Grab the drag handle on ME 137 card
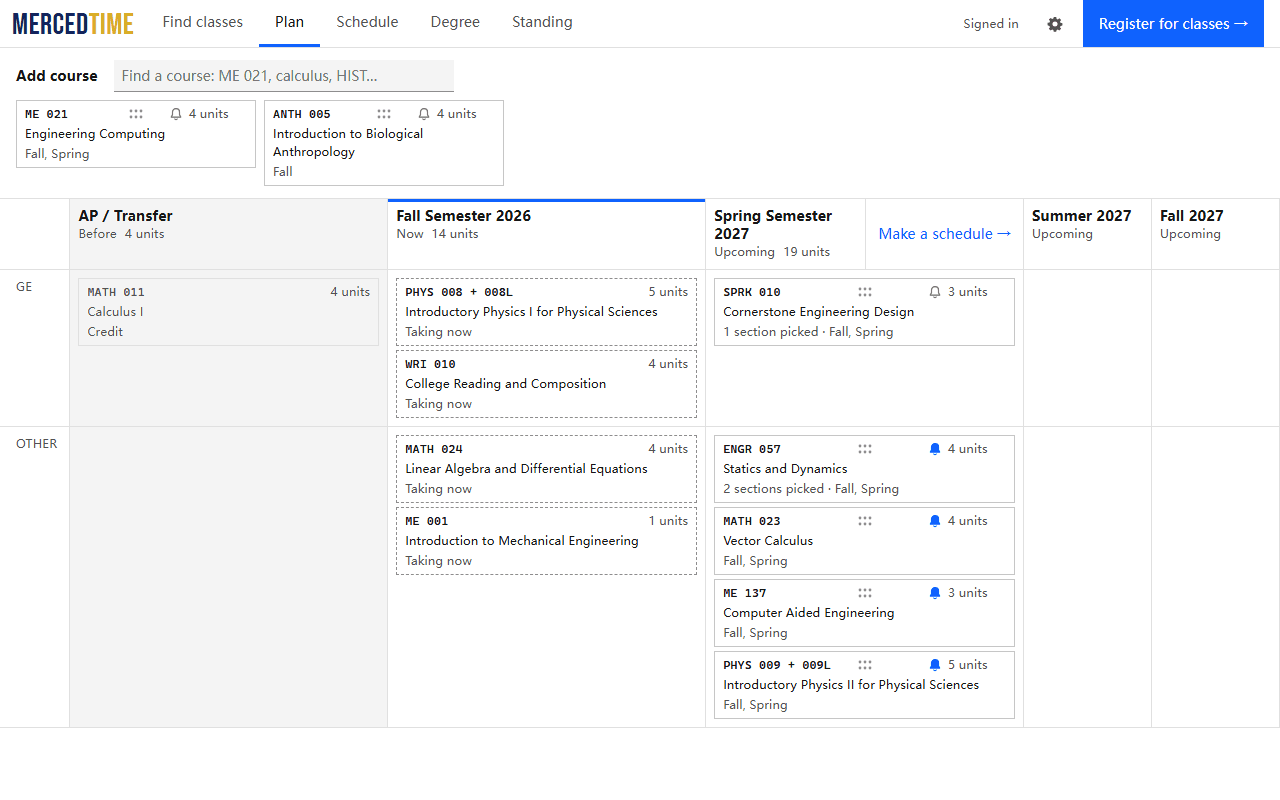Screen dimensions: 1280x800 pyautogui.click(x=865, y=593)
